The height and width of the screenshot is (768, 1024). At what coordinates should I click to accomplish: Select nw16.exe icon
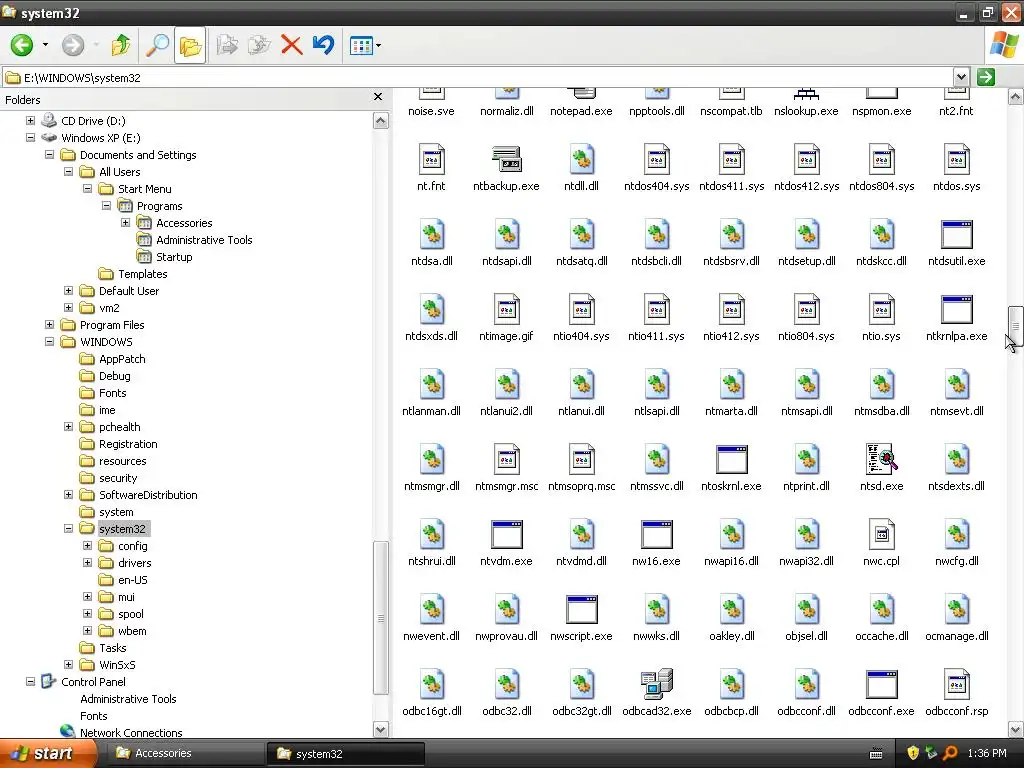tap(656, 534)
